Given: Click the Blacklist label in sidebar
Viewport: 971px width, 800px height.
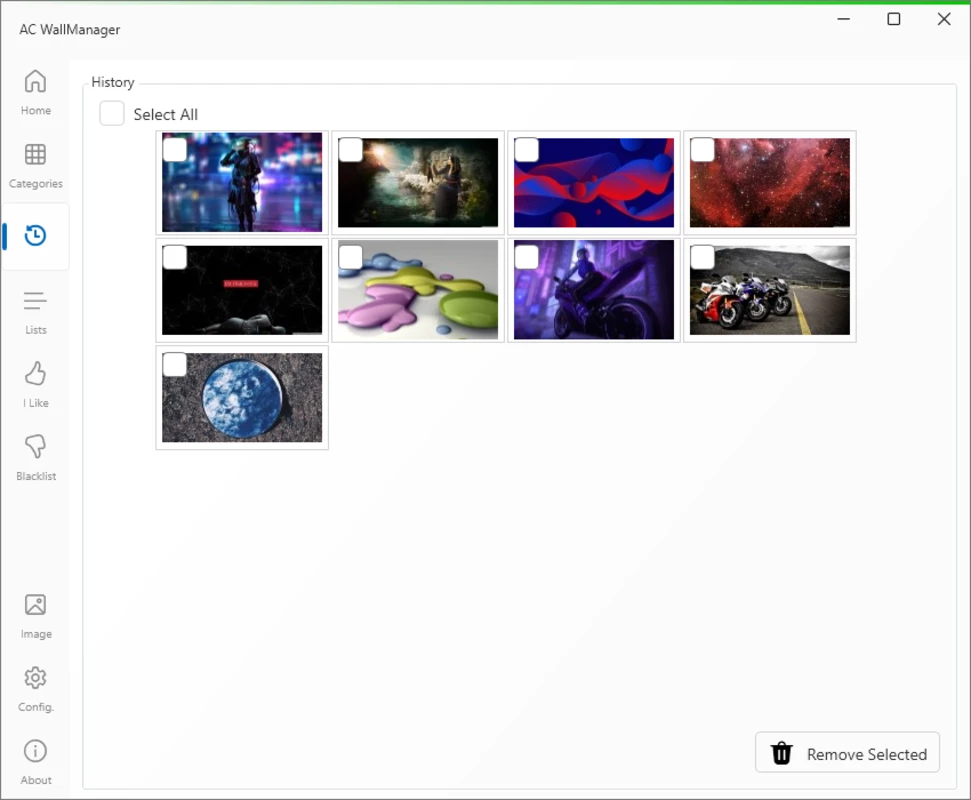Looking at the screenshot, I should 36,476.
